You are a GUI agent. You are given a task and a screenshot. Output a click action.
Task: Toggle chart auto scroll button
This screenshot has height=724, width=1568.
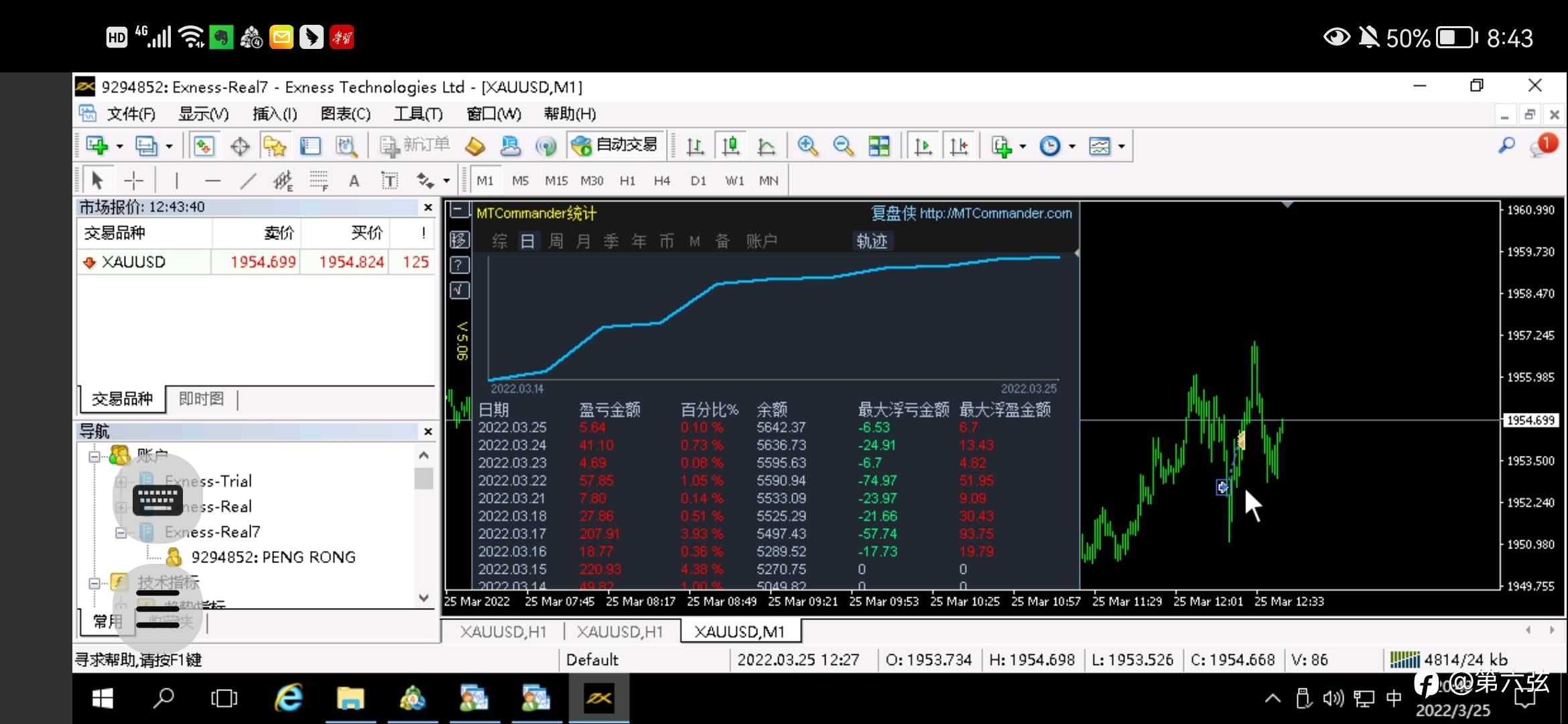(923, 145)
